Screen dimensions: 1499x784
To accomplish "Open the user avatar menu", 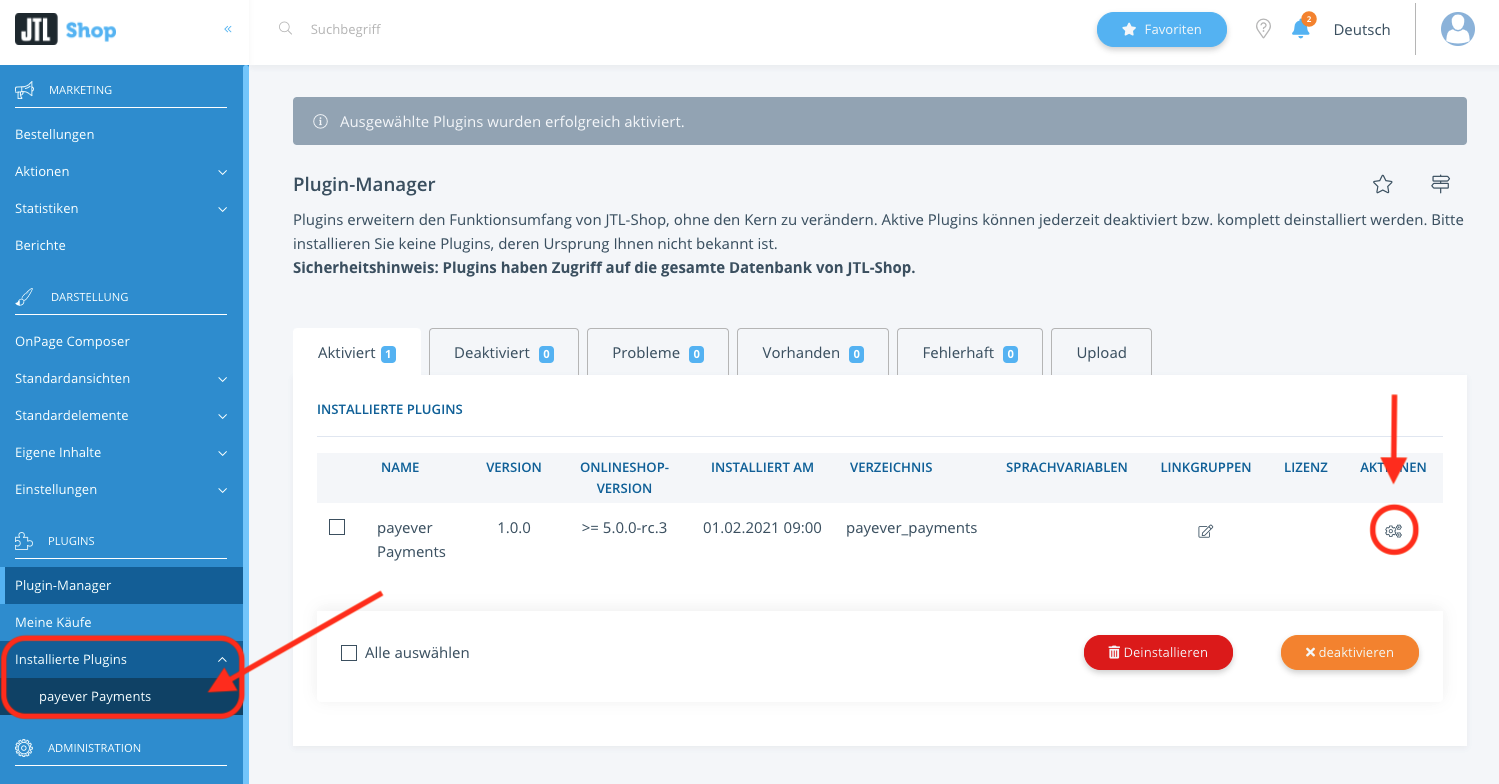I will click(x=1458, y=29).
